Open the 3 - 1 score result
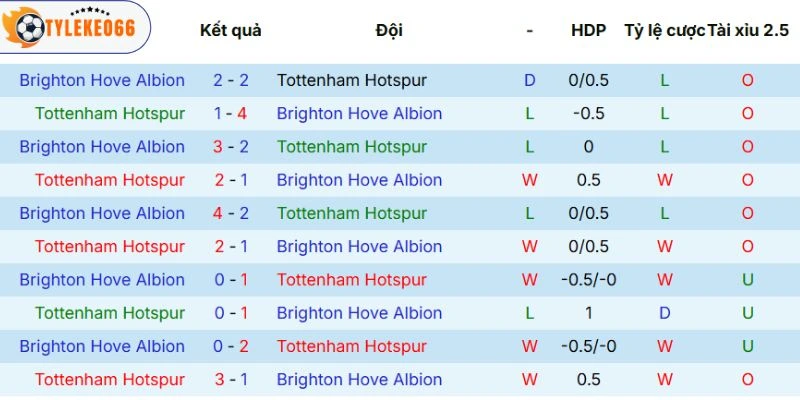The image size is (800, 400). [230, 379]
